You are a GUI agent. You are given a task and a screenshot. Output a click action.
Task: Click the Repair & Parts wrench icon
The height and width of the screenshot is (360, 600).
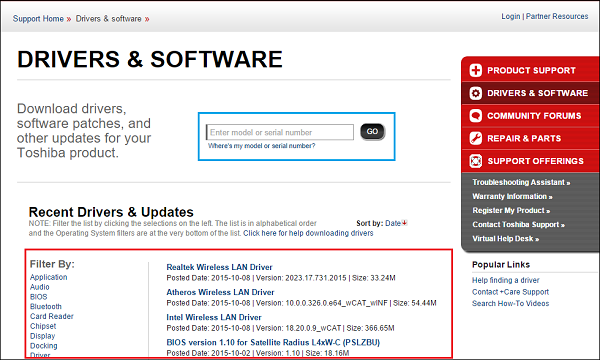[x=476, y=138]
